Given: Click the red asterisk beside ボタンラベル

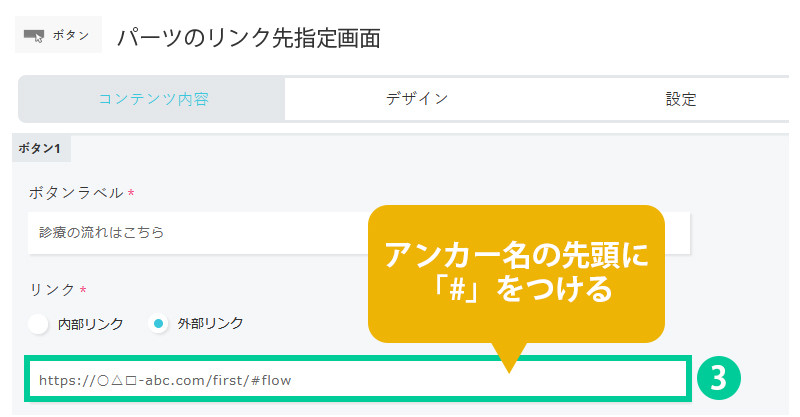Looking at the screenshot, I should (x=131, y=192).
